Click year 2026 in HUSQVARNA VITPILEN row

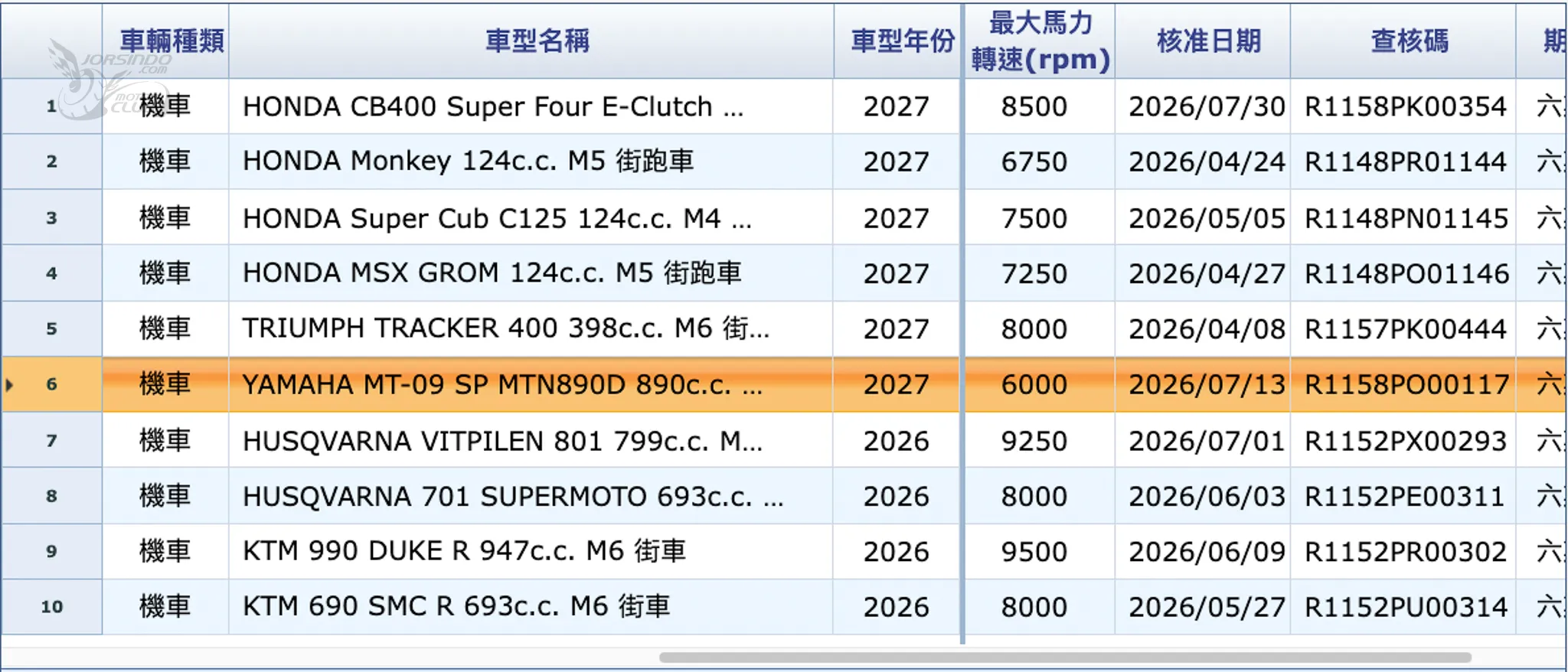coord(897,440)
